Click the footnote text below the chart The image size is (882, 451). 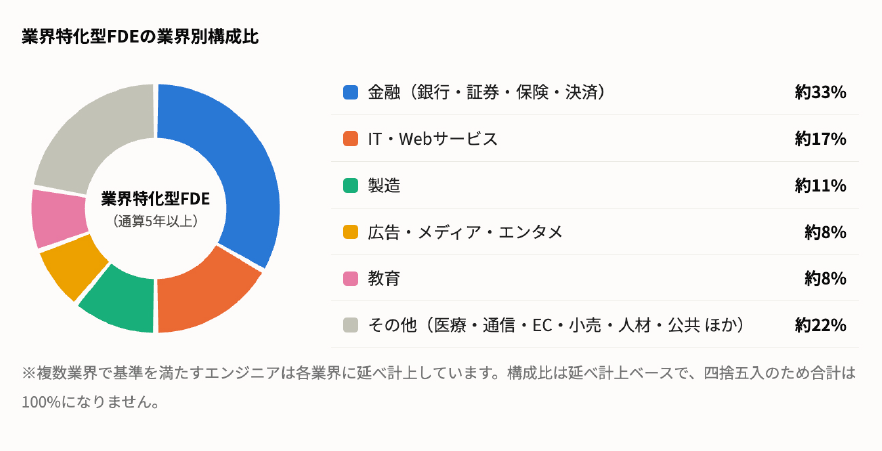pos(439,387)
